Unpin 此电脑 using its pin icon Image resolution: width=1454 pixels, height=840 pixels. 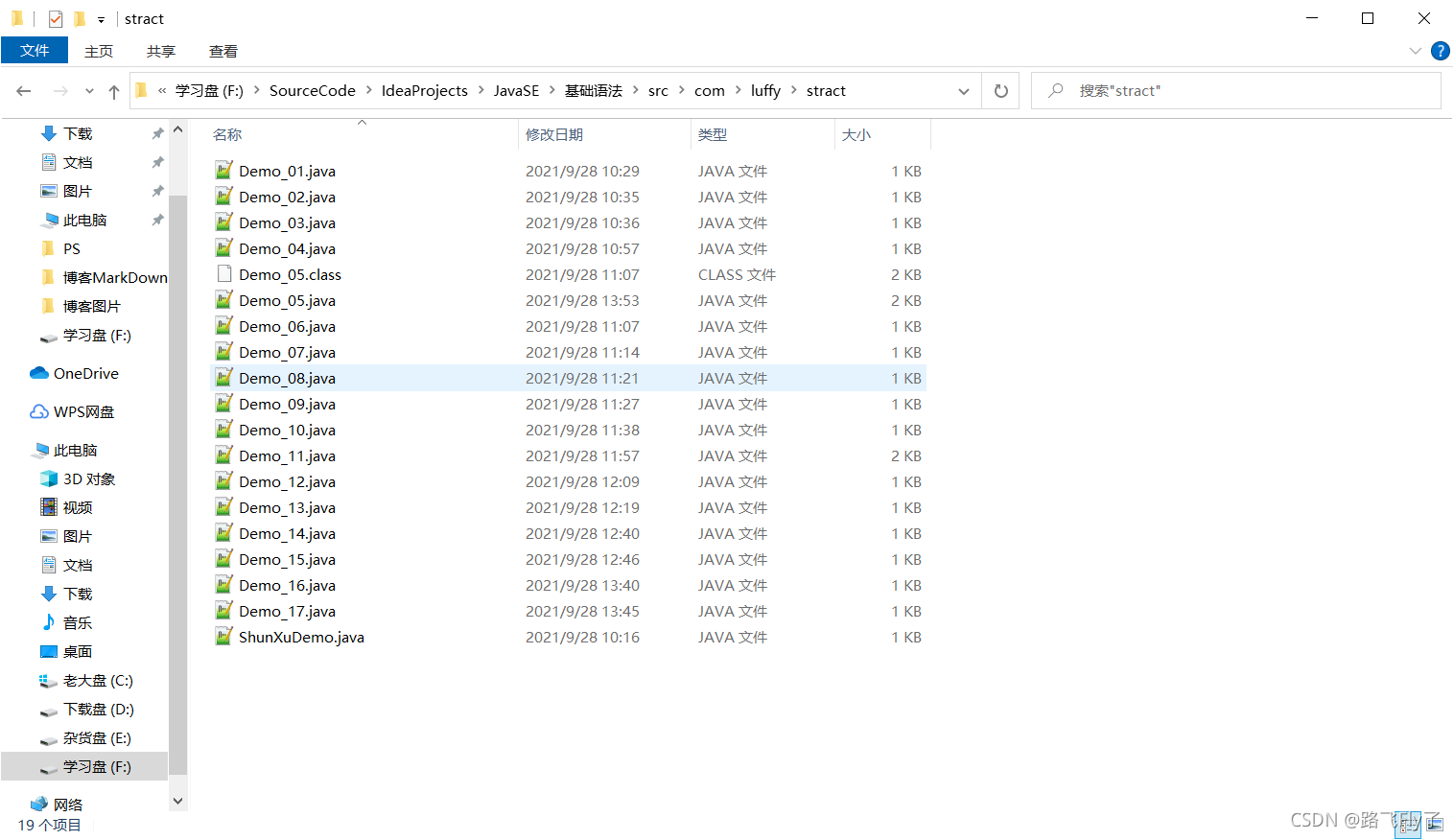pyautogui.click(x=157, y=220)
